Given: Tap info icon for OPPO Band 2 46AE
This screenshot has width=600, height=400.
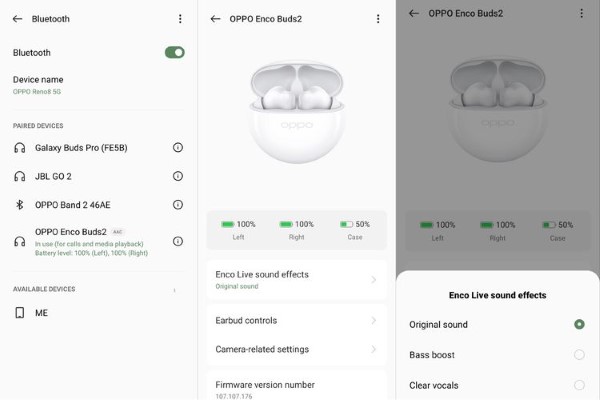Looking at the screenshot, I should click(178, 205).
